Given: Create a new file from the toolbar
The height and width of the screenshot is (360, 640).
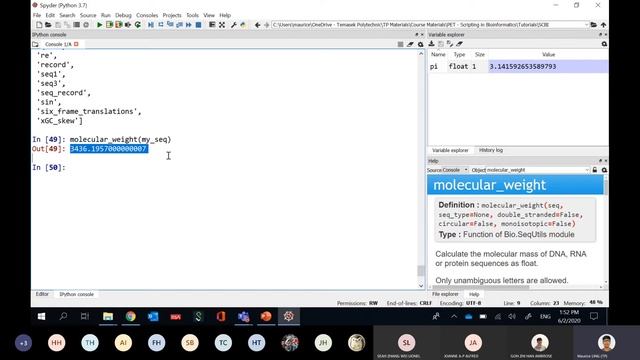Looking at the screenshot, I should [x=39, y=25].
